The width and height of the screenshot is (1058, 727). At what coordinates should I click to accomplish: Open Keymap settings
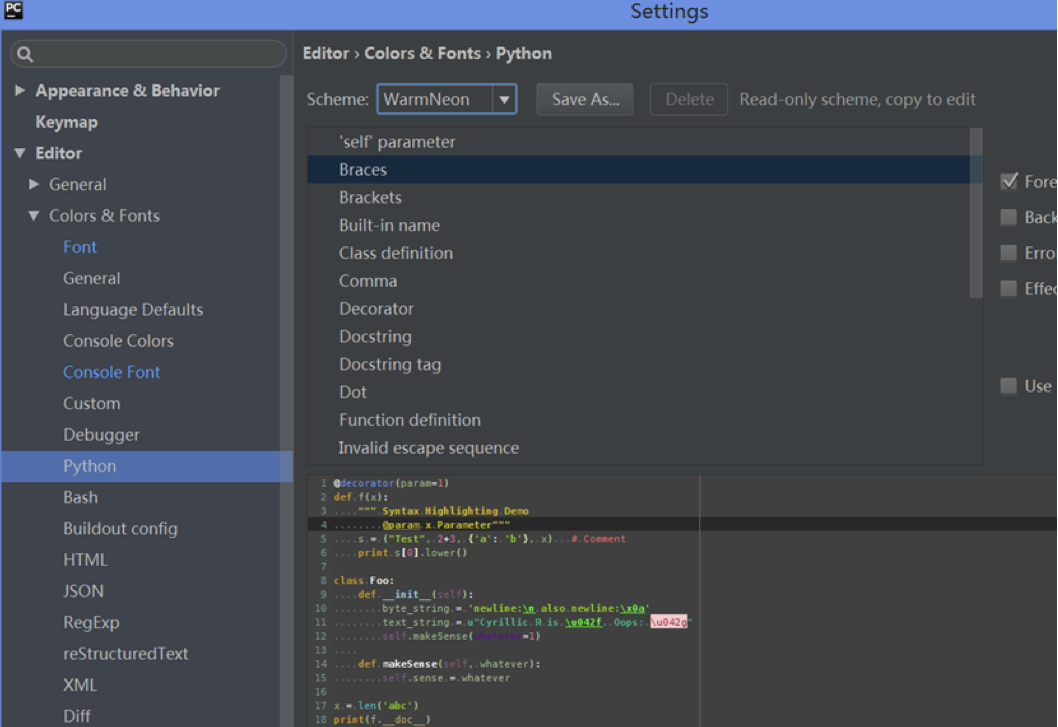coord(66,122)
